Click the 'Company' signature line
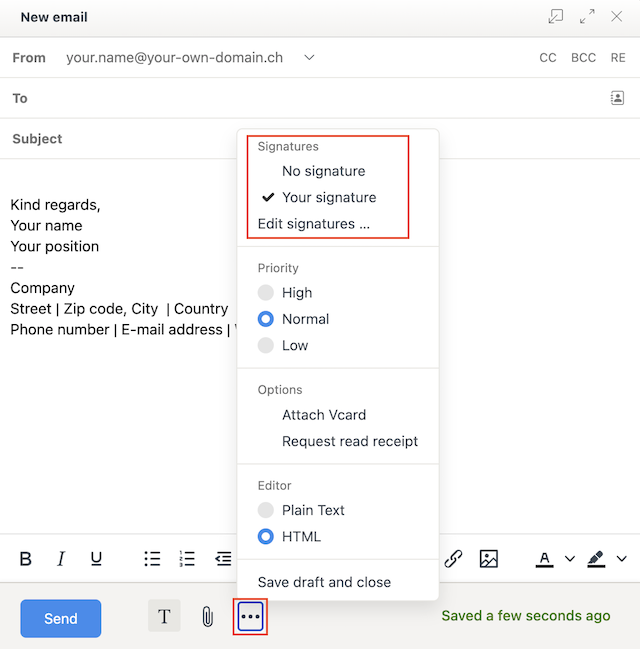The image size is (640, 649). point(42,288)
